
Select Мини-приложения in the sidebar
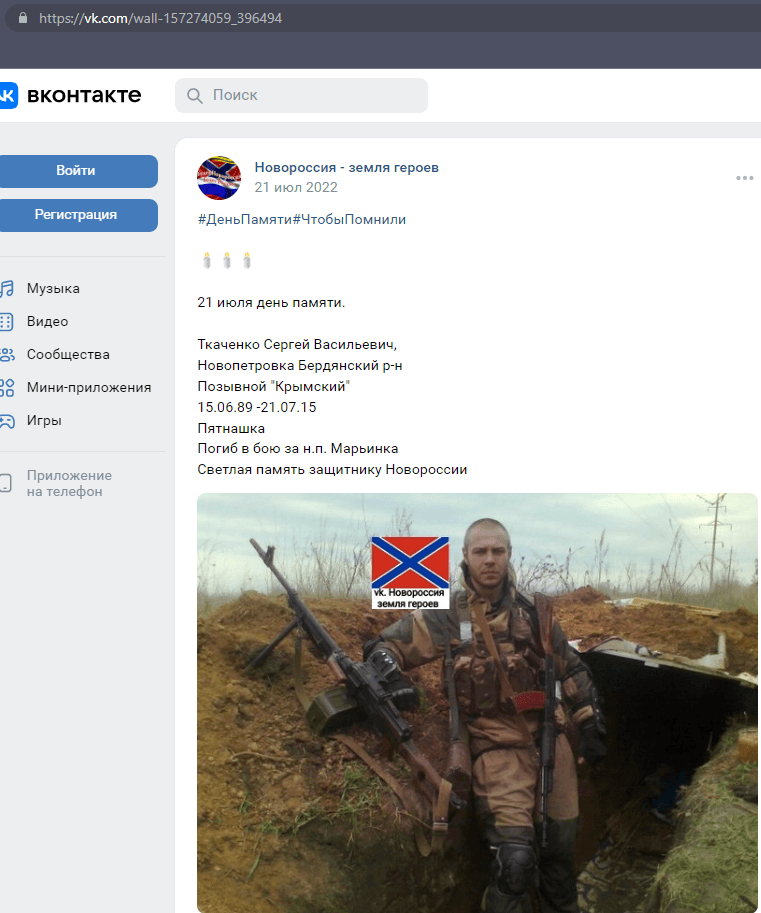point(89,388)
